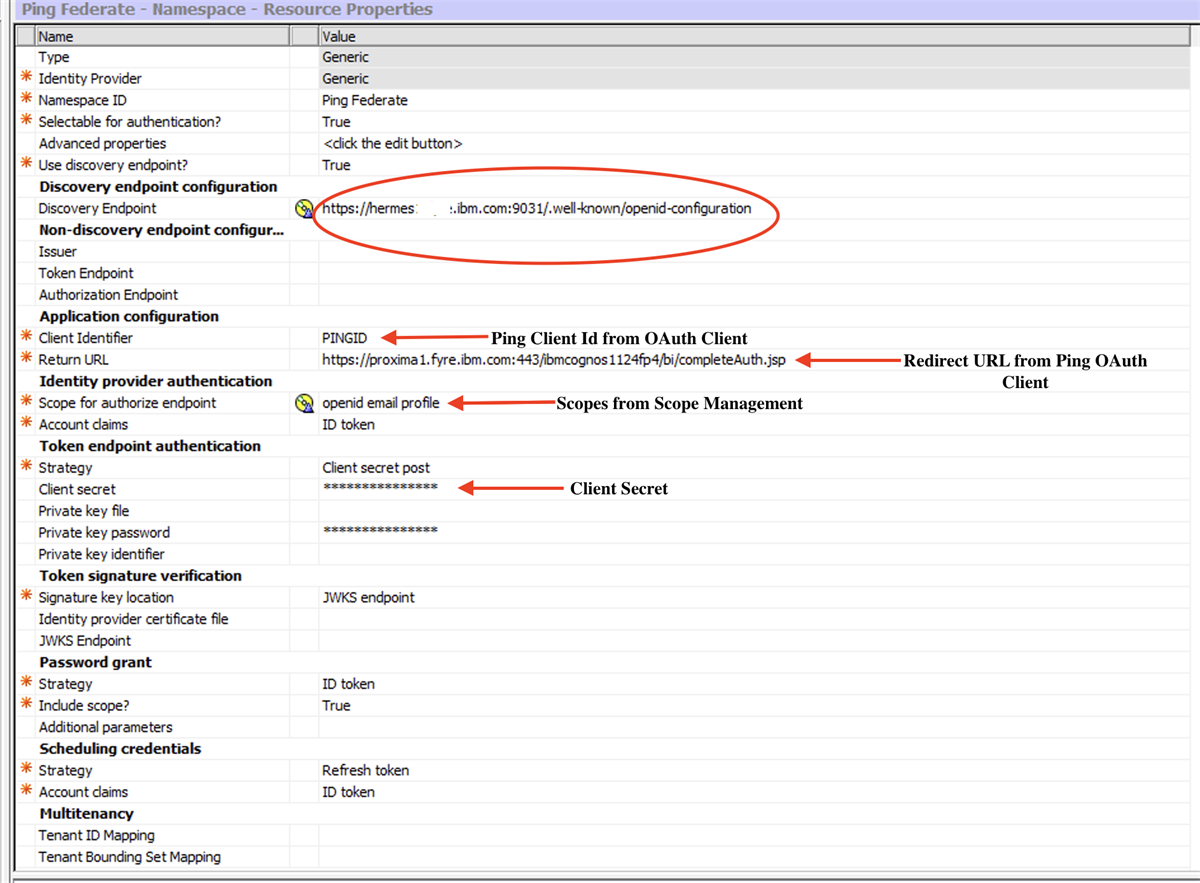Select the Client Identifier property name
The image size is (1200, 883).
point(85,338)
